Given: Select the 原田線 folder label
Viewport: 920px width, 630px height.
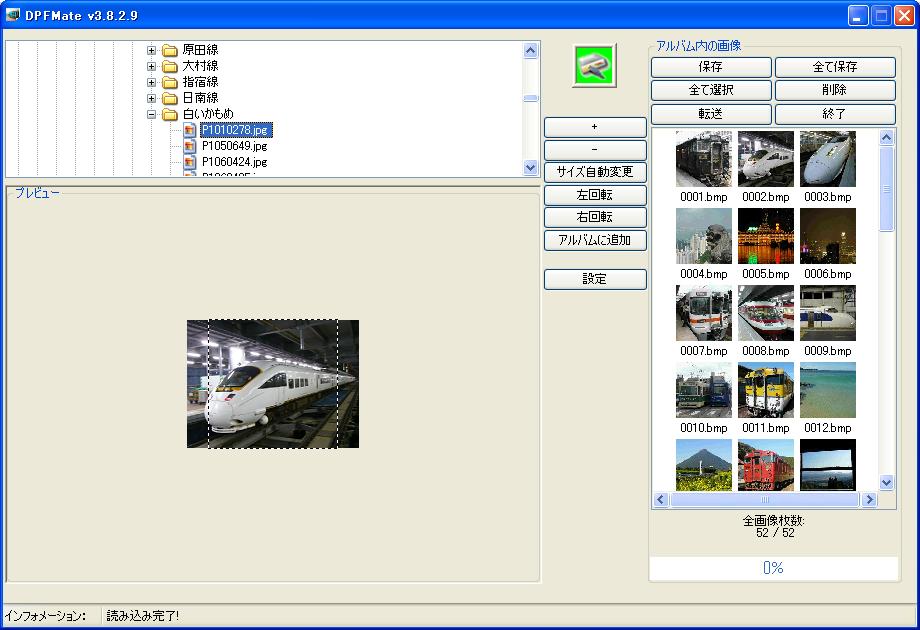Looking at the screenshot, I should 200,50.
